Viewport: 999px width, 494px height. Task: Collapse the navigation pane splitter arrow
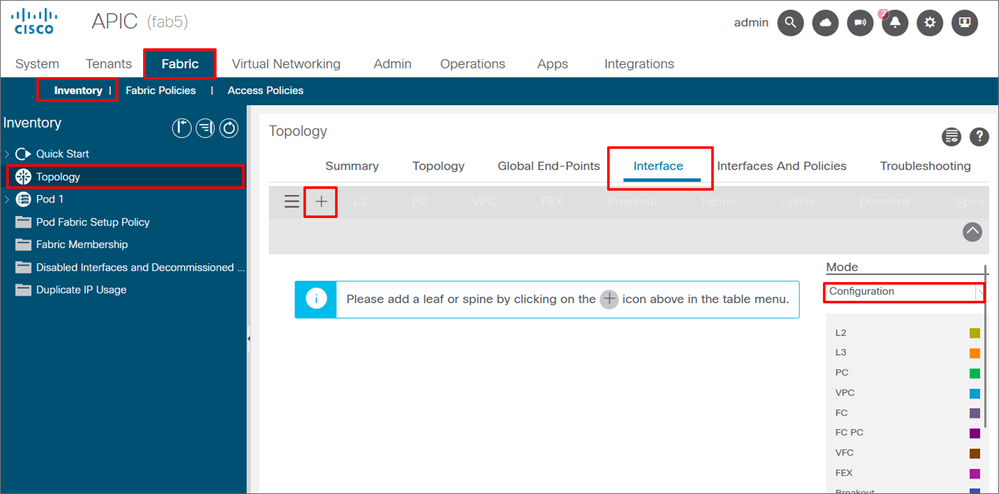point(248,338)
